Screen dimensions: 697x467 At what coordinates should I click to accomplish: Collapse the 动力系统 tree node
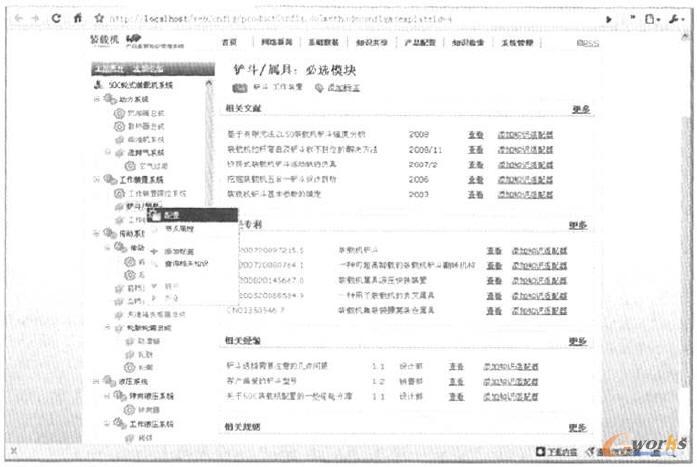pos(97,99)
